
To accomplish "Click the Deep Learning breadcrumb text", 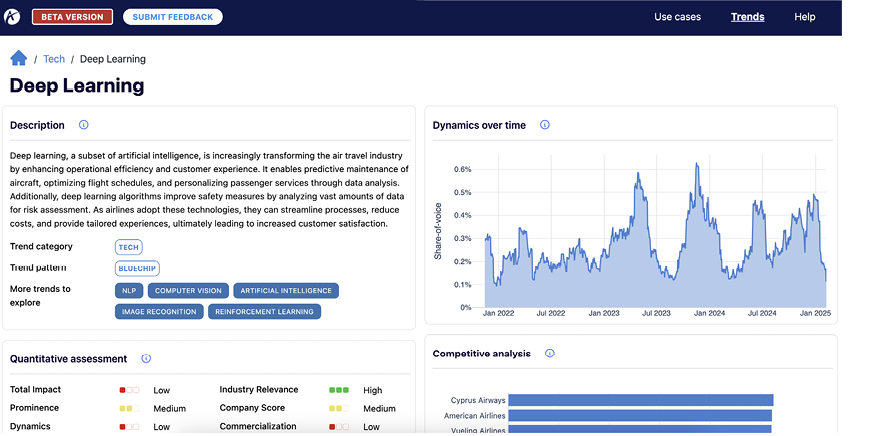I will (x=112, y=59).
